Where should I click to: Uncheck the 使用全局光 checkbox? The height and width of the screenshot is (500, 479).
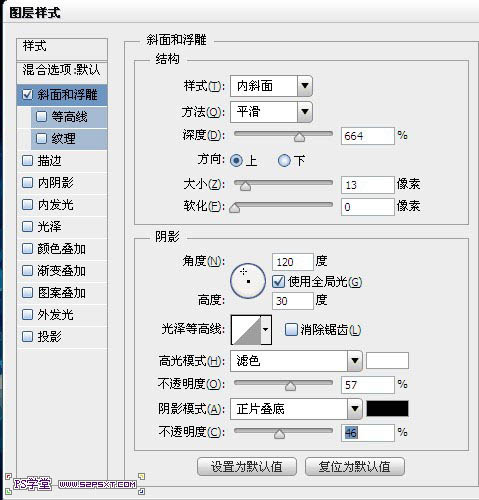pyautogui.click(x=278, y=282)
